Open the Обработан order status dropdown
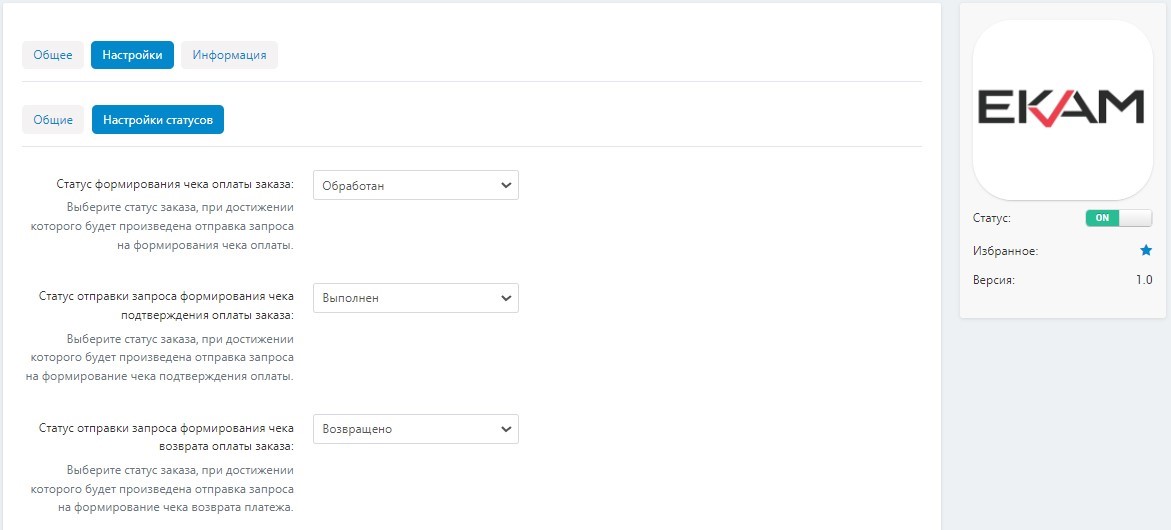The height and width of the screenshot is (530, 1171). click(x=415, y=185)
